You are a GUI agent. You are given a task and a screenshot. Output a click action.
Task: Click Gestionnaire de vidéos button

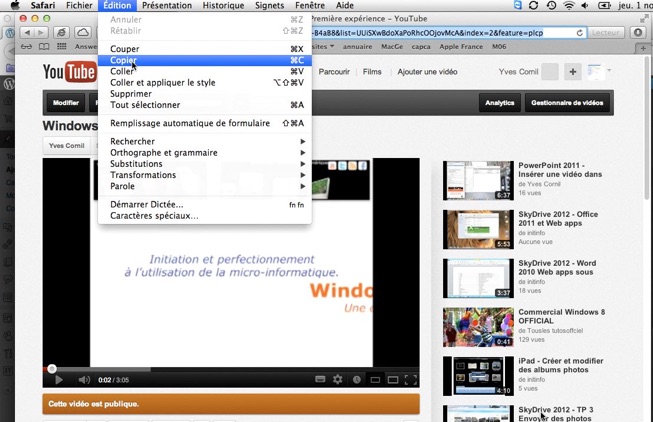point(567,103)
